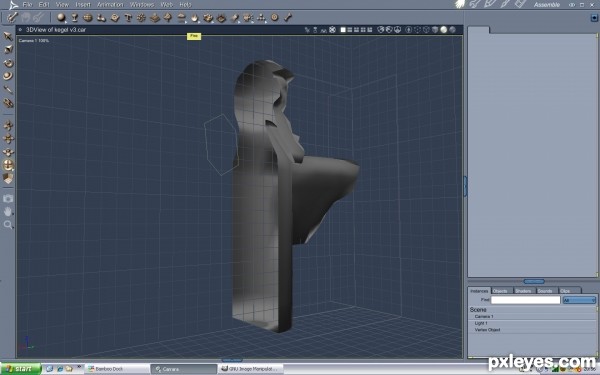Viewport: 600px width, 375px height.
Task: Expand the Sphere primitive flyout arrow
Action: 66,21
